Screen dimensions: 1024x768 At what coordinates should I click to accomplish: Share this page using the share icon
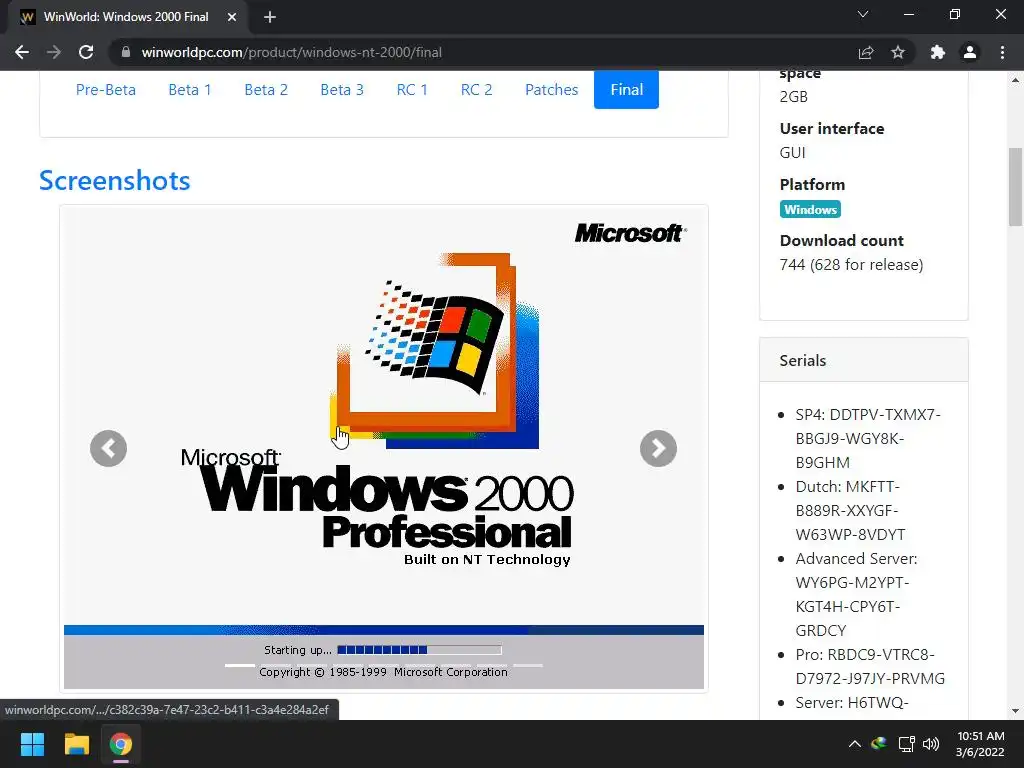click(x=866, y=52)
